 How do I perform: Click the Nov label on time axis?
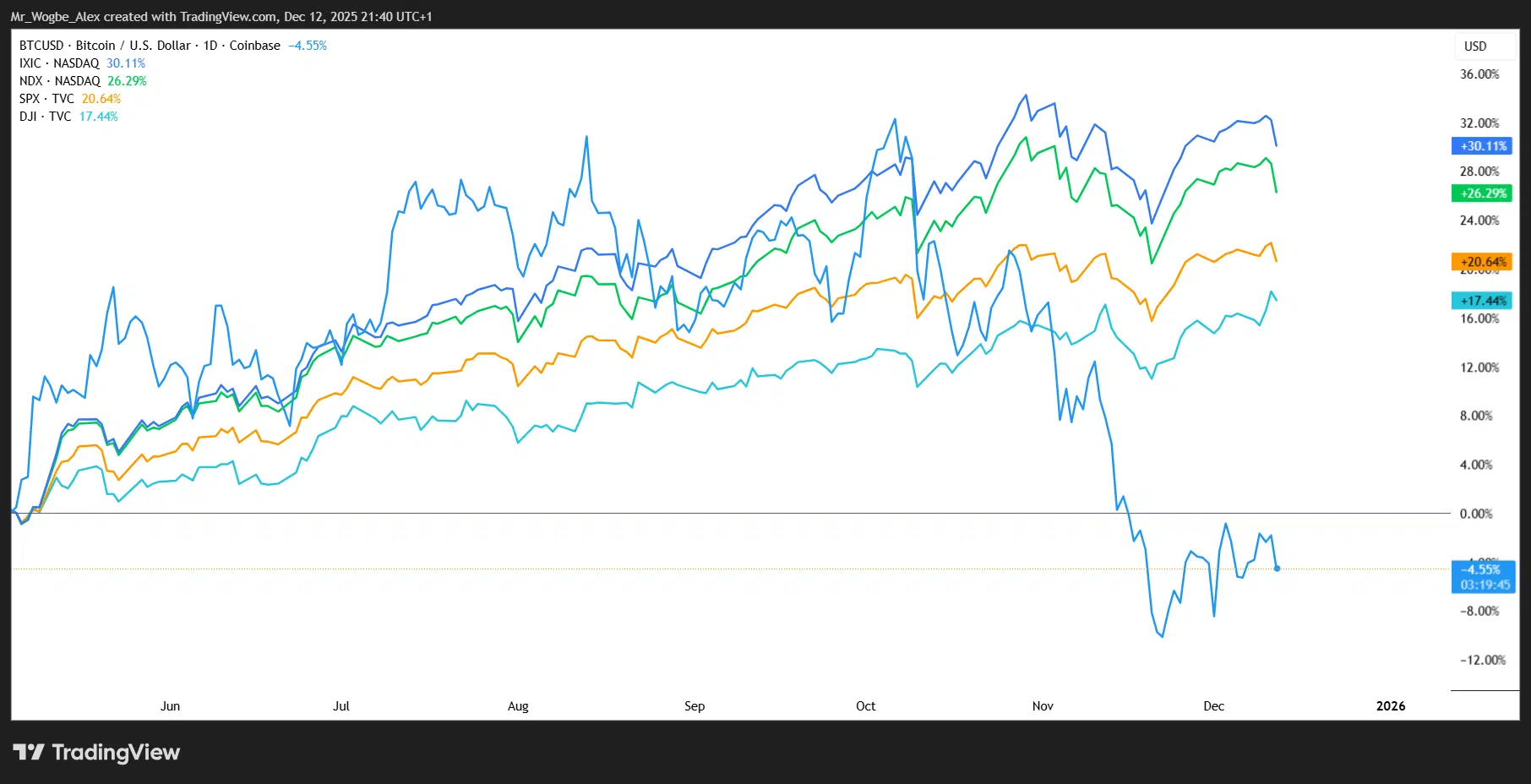click(x=1043, y=706)
